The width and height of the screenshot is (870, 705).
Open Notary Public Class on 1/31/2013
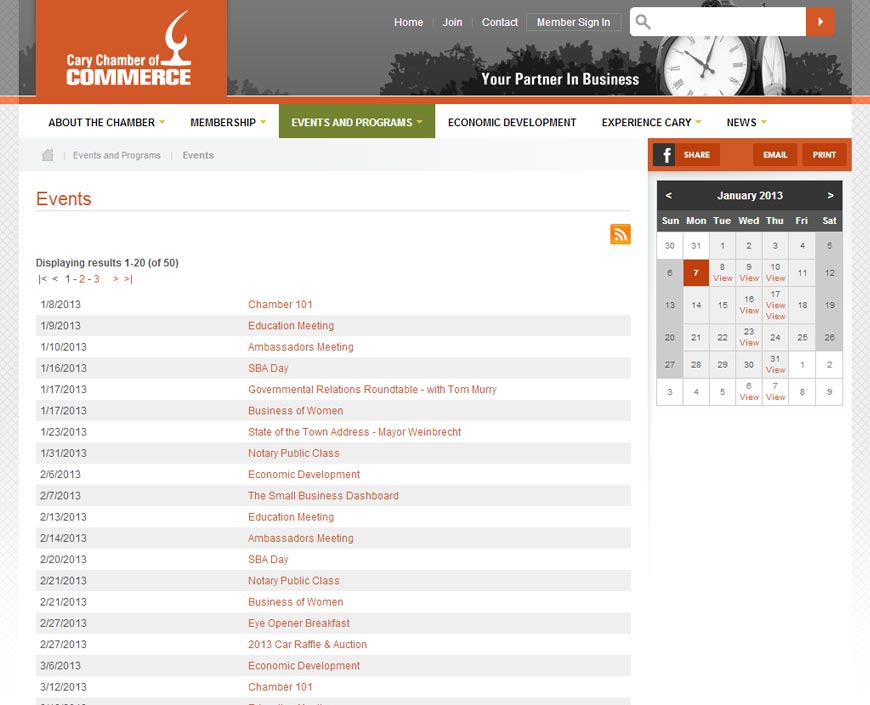pyautogui.click(x=294, y=453)
